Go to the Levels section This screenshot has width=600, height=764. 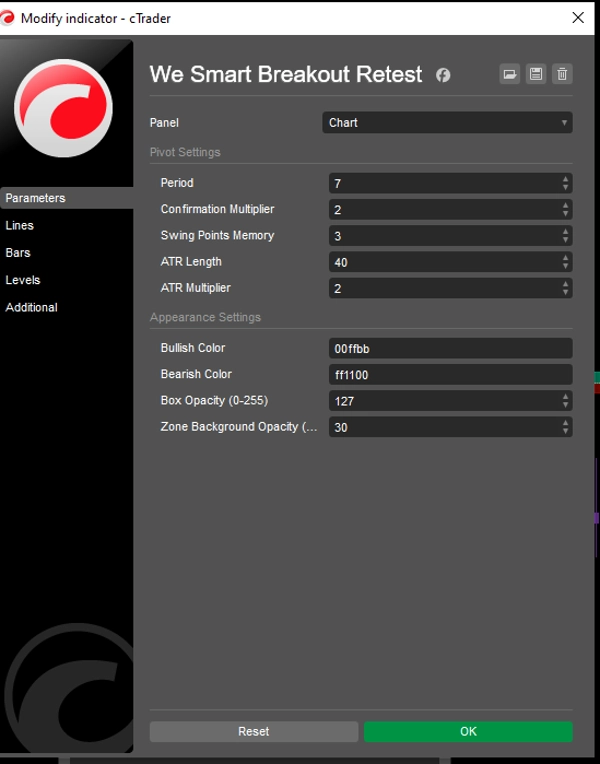pos(23,280)
